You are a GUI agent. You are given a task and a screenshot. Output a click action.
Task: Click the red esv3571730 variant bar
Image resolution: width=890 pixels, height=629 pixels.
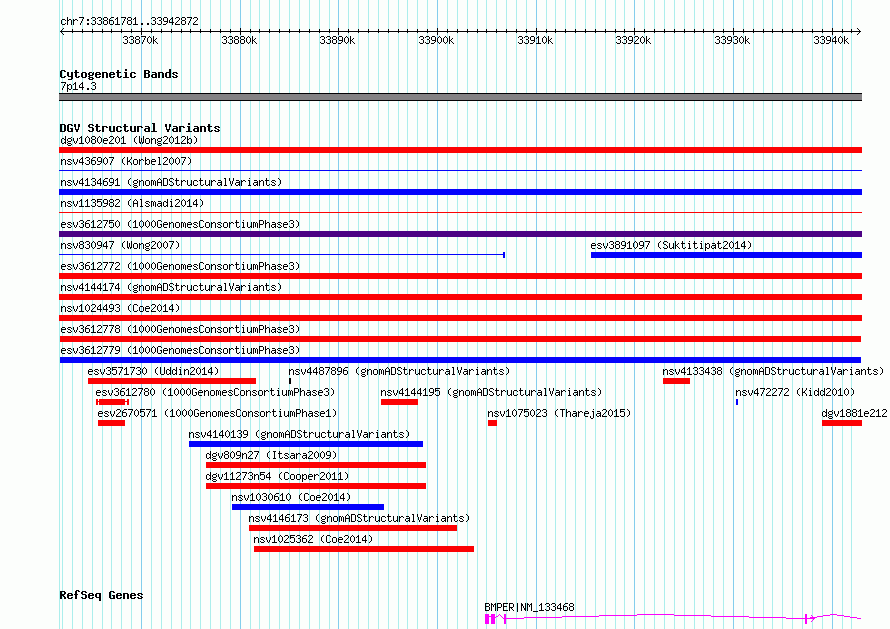(172, 381)
